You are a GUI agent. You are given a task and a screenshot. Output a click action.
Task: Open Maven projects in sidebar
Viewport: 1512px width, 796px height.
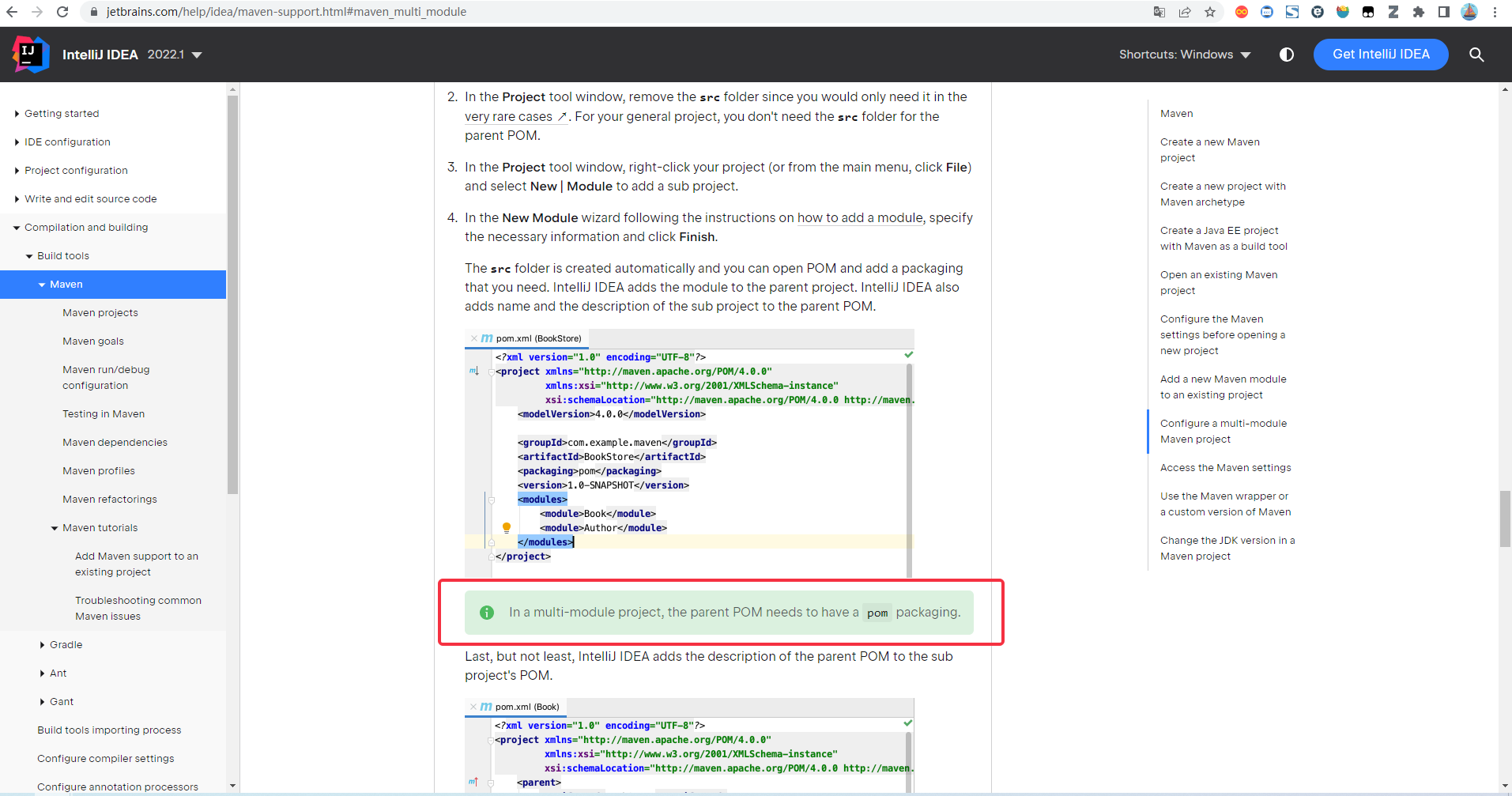tap(100, 313)
